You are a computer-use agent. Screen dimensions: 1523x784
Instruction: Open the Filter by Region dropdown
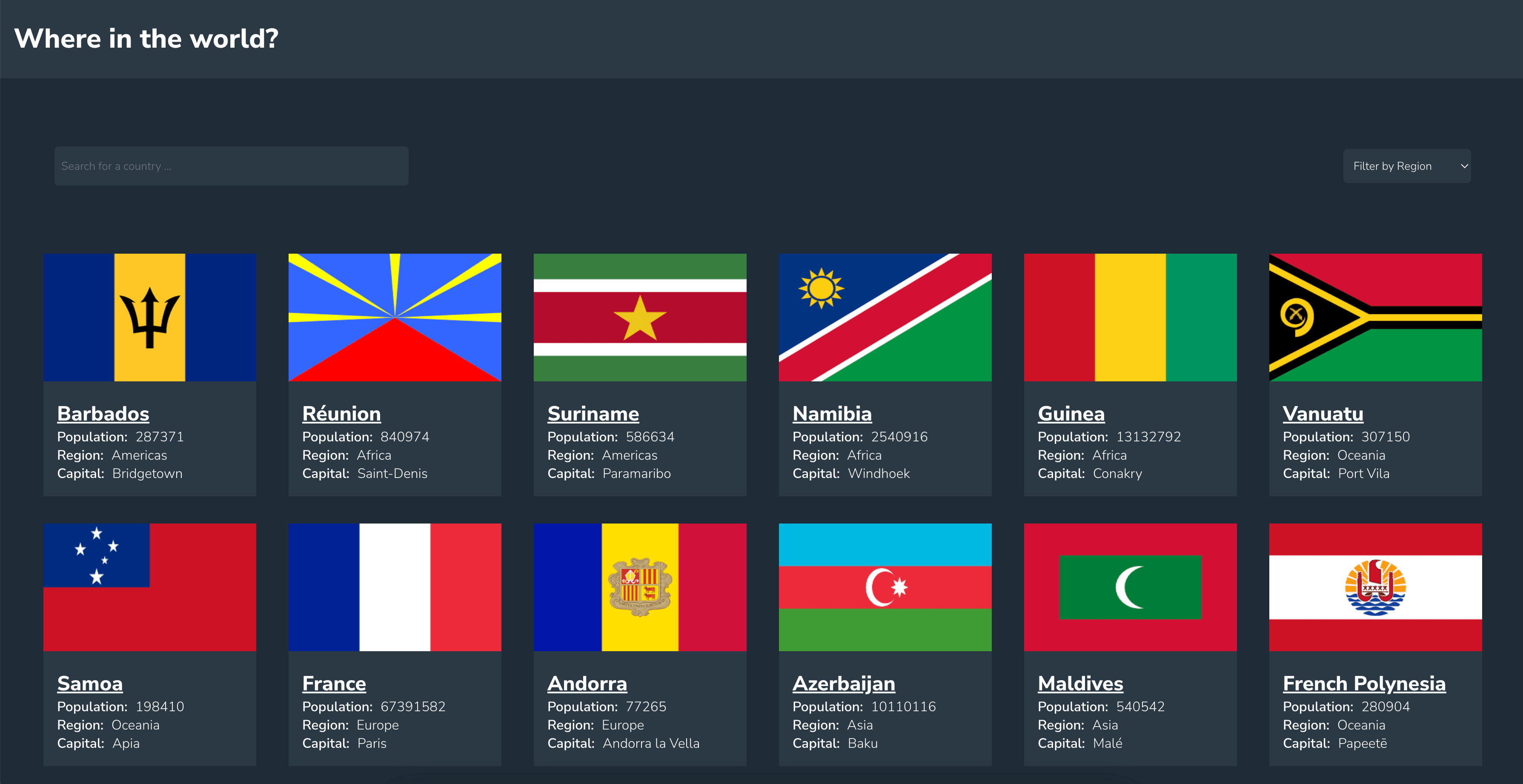click(x=1406, y=166)
